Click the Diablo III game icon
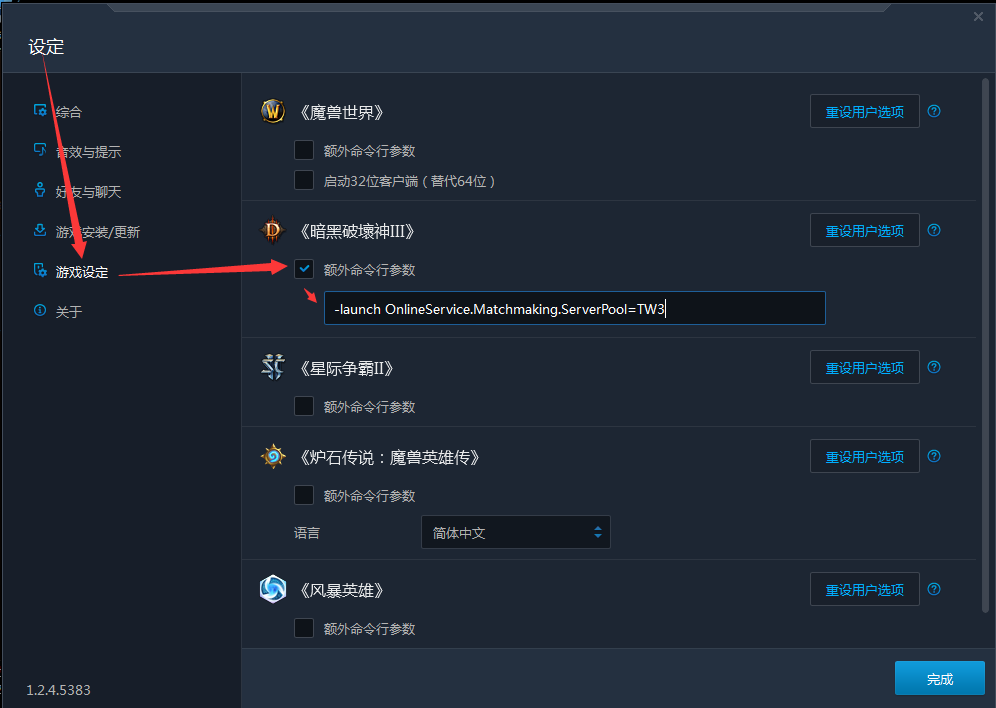The width and height of the screenshot is (996, 708). click(273, 230)
